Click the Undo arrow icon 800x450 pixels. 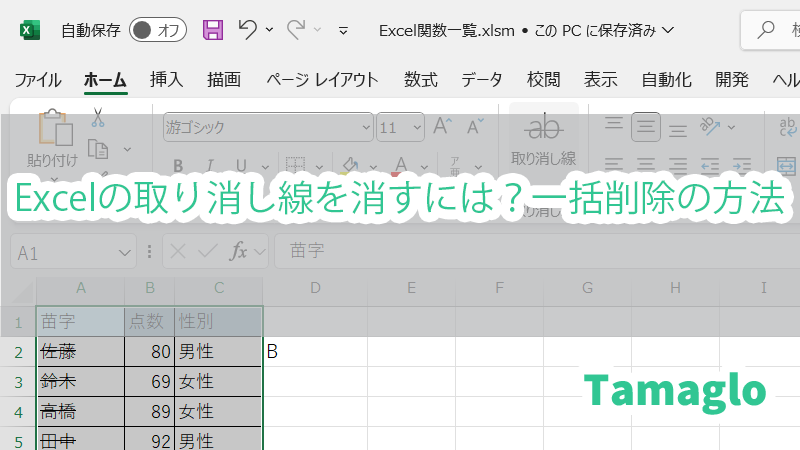coord(249,30)
